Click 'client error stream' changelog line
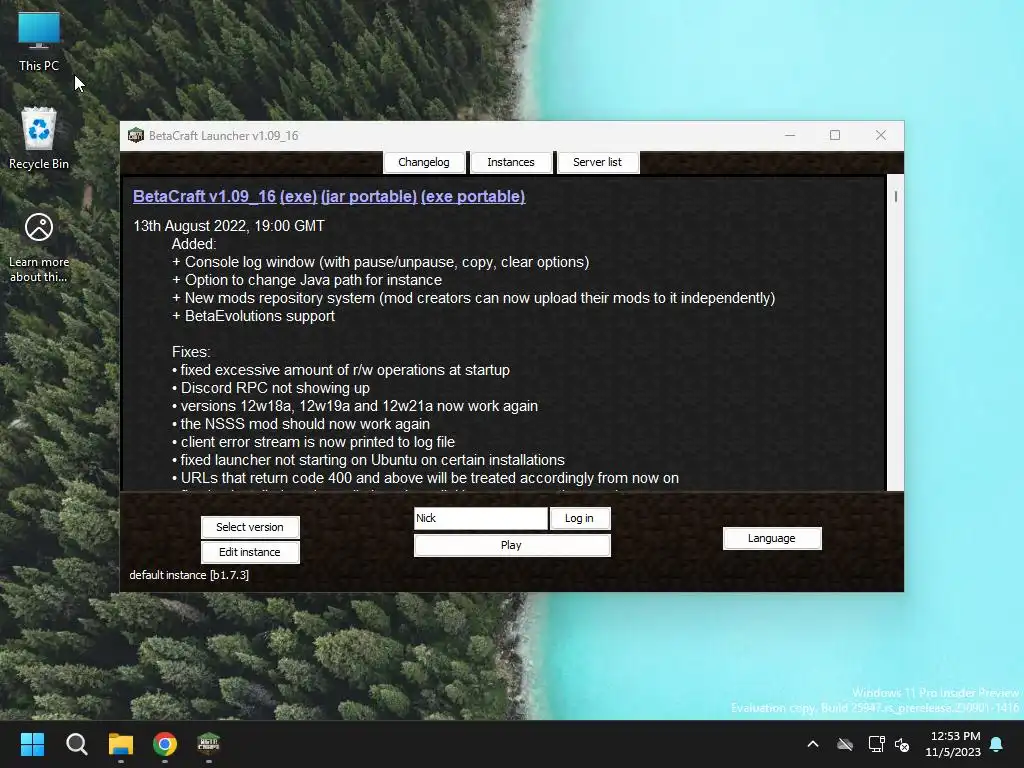 tap(313, 442)
